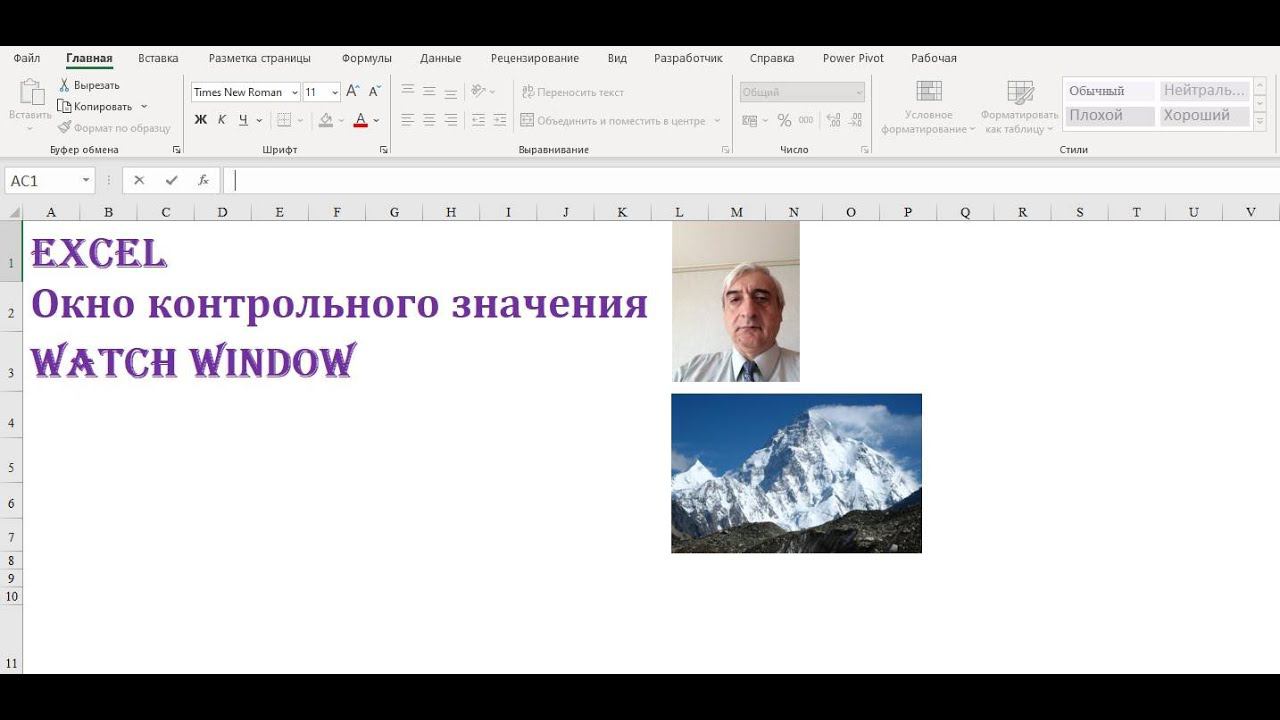Switch to the Разметка страницы tab
The height and width of the screenshot is (720, 1280).
pyautogui.click(x=260, y=58)
